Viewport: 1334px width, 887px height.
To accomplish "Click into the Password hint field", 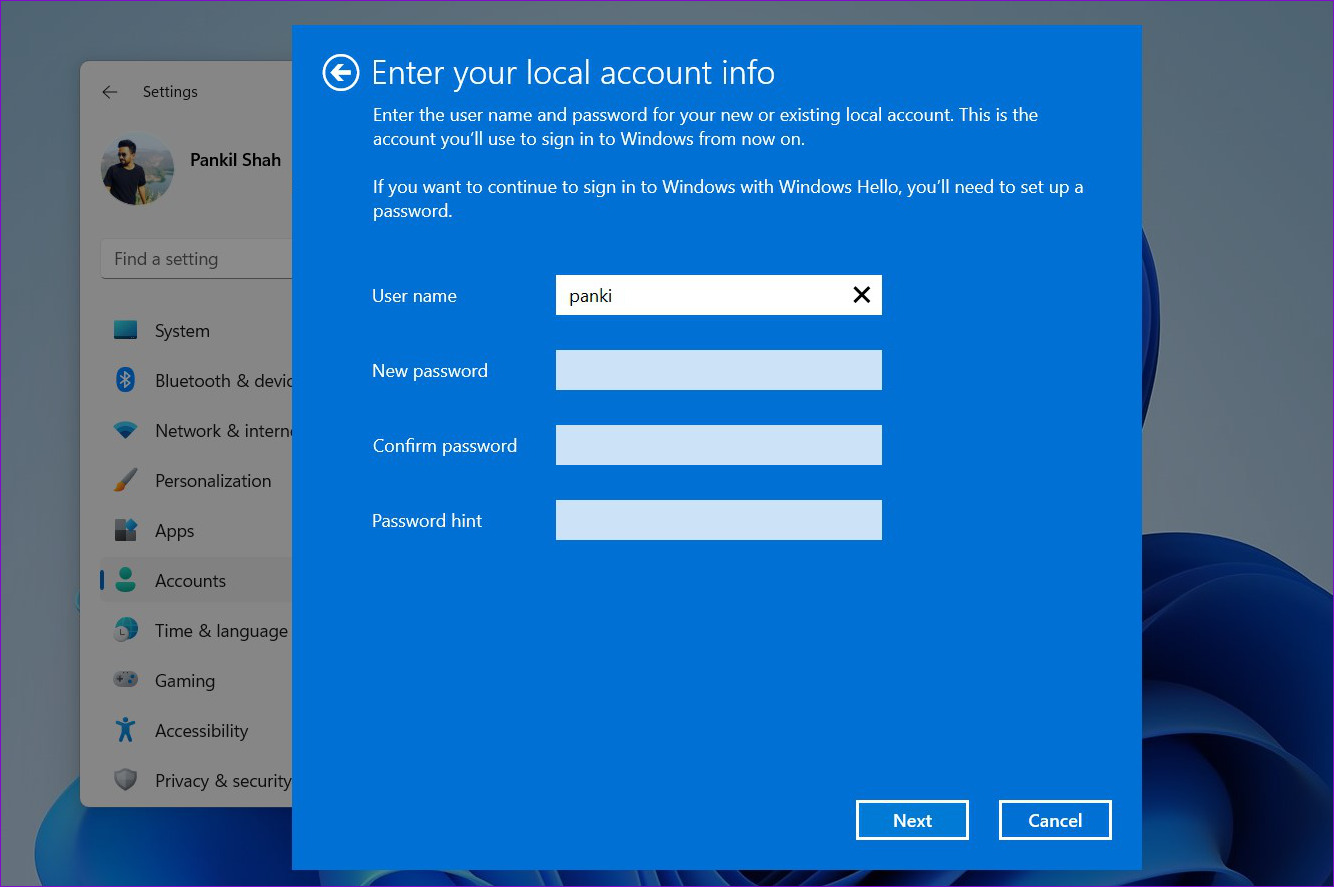I will [x=719, y=520].
